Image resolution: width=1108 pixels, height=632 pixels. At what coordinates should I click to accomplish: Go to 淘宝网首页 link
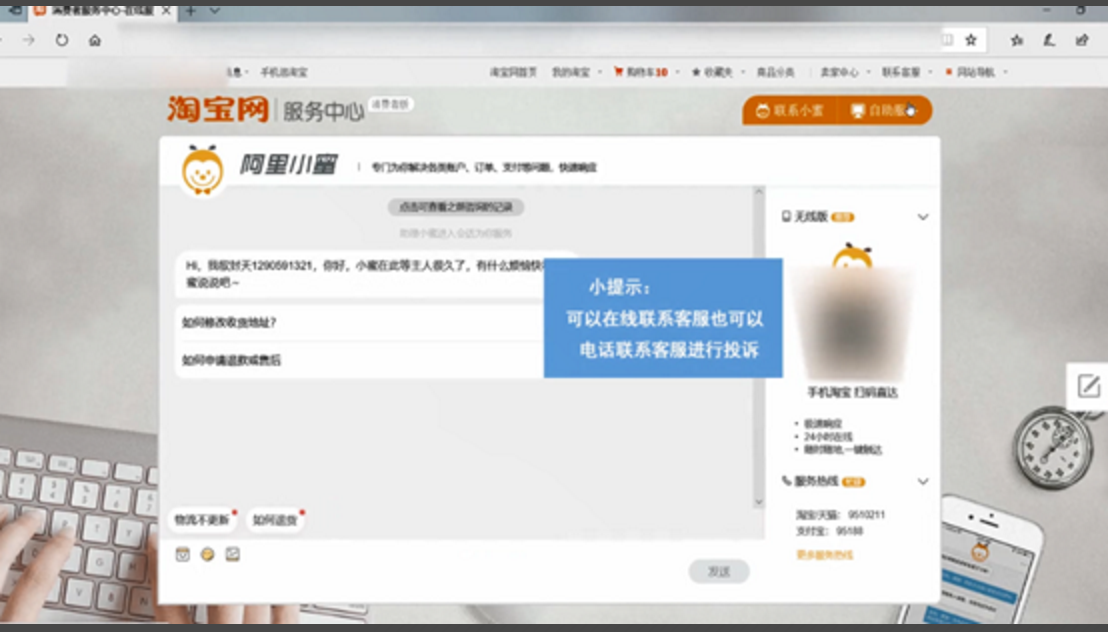point(513,72)
